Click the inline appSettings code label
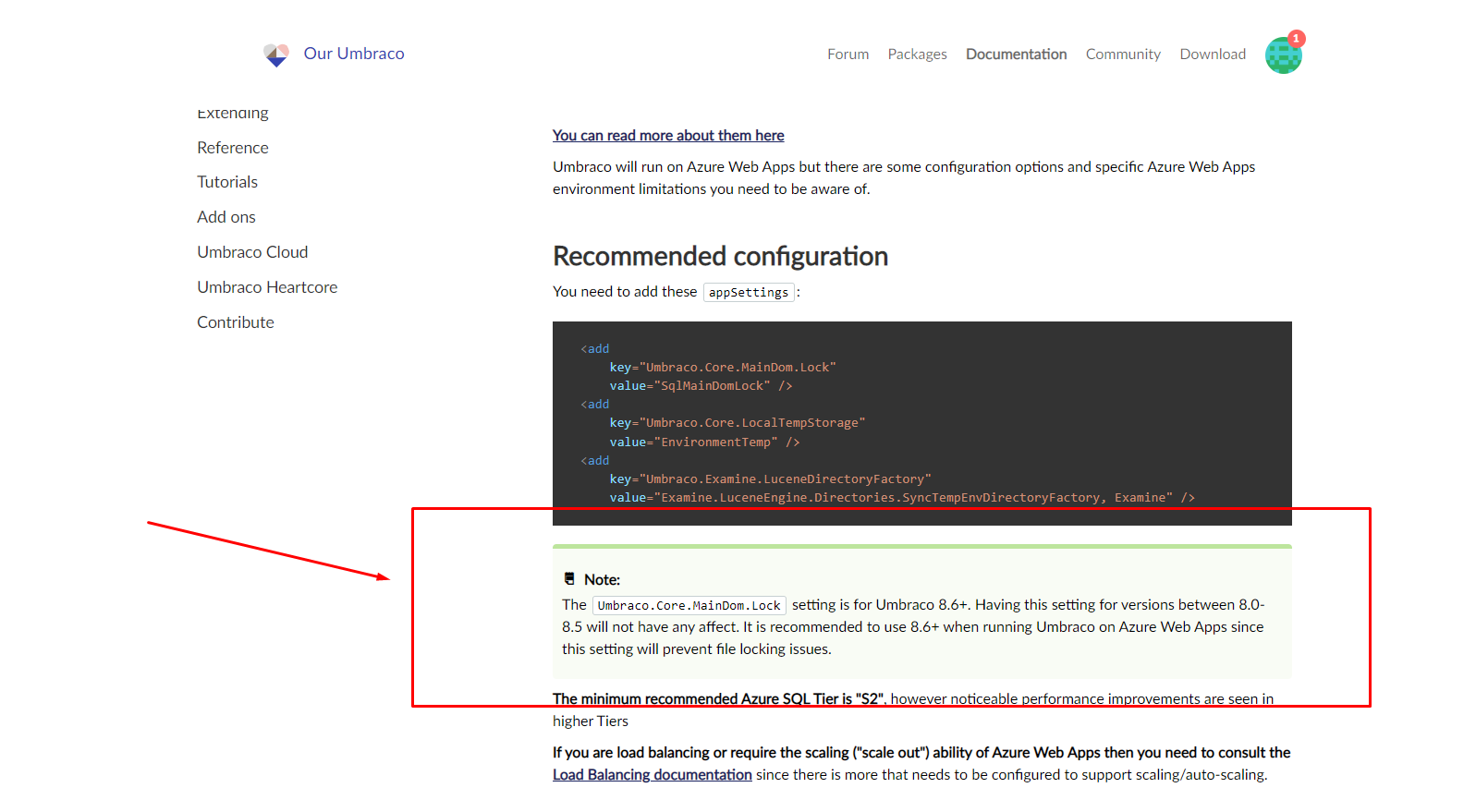Viewport: 1476px width, 812px height. (749, 292)
